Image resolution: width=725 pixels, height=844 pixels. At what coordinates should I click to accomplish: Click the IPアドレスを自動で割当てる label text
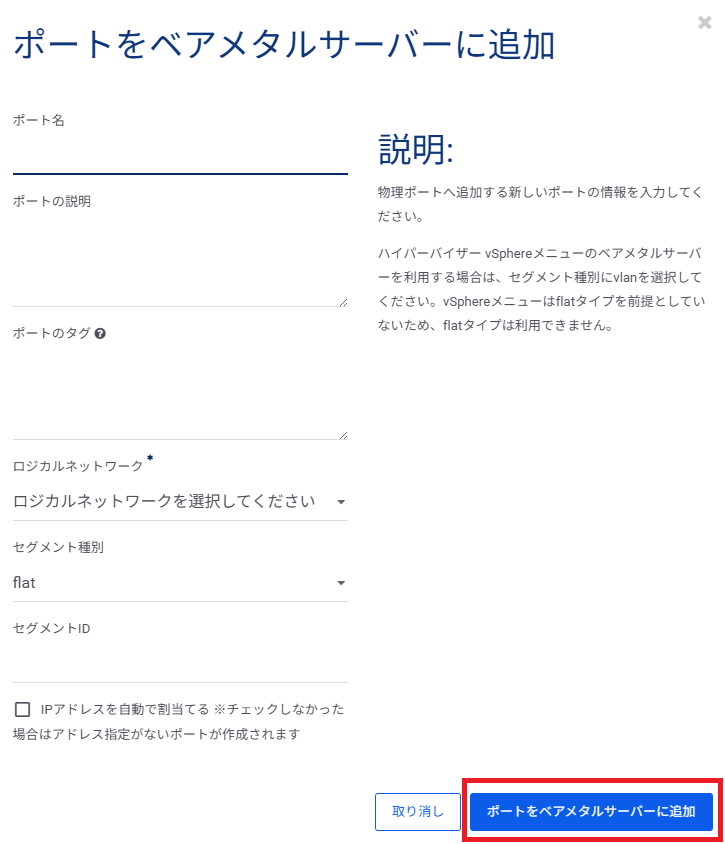(125, 709)
